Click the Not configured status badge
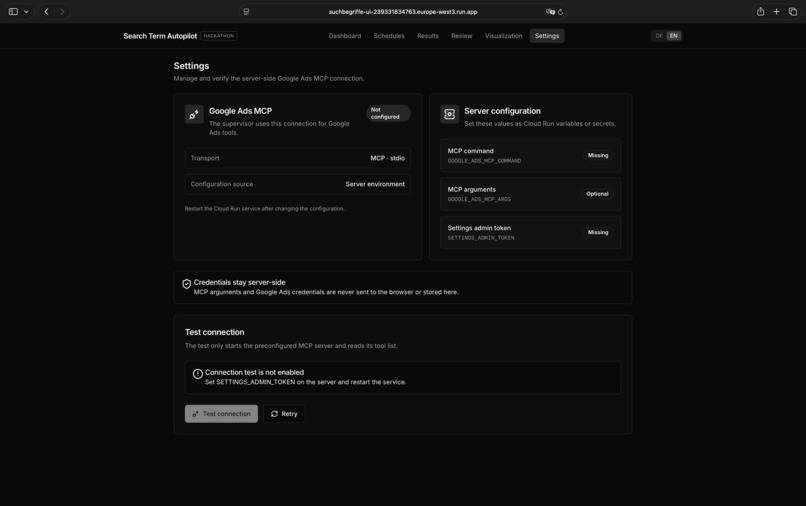Screen dimensions: 806x506 pyautogui.click(x=388, y=113)
